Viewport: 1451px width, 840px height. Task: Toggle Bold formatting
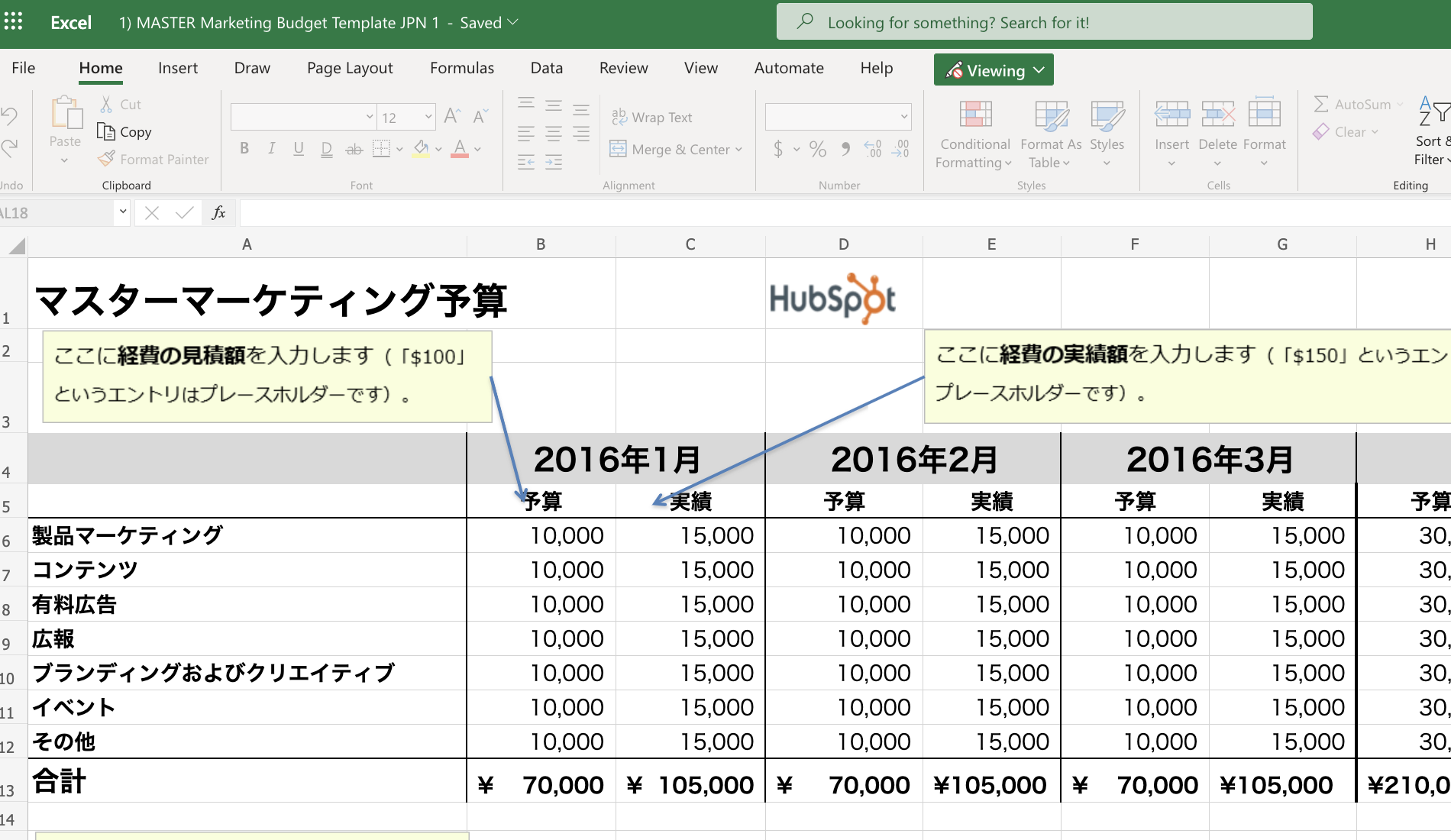coord(244,149)
